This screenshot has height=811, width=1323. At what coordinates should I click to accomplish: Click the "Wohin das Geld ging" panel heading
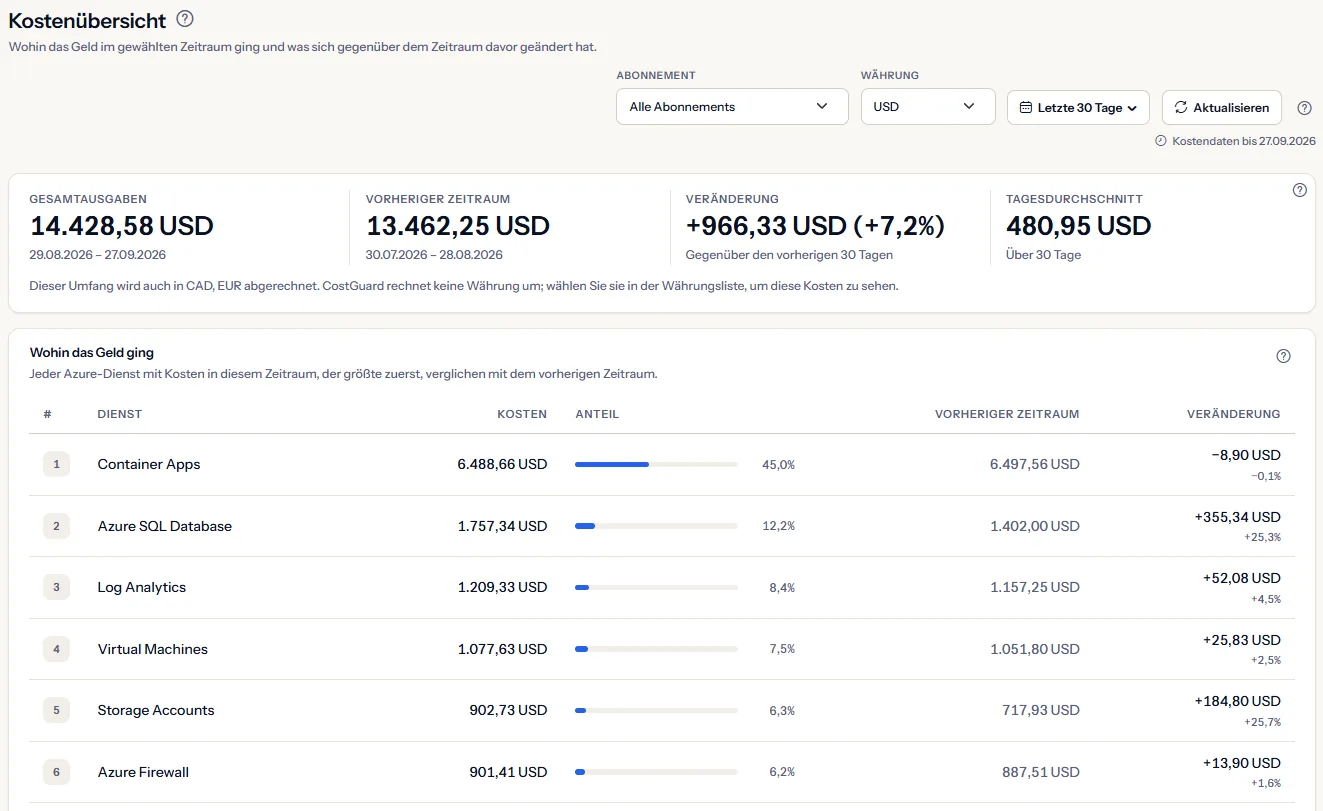click(92, 352)
